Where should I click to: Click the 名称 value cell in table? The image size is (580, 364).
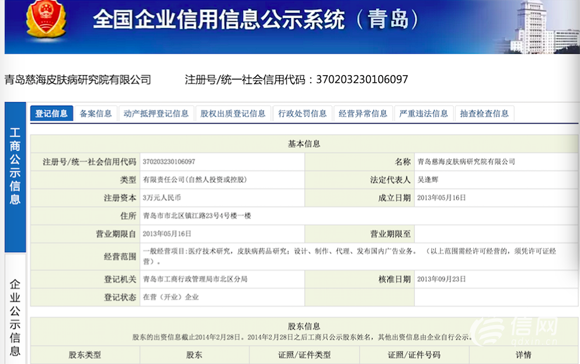(496, 162)
